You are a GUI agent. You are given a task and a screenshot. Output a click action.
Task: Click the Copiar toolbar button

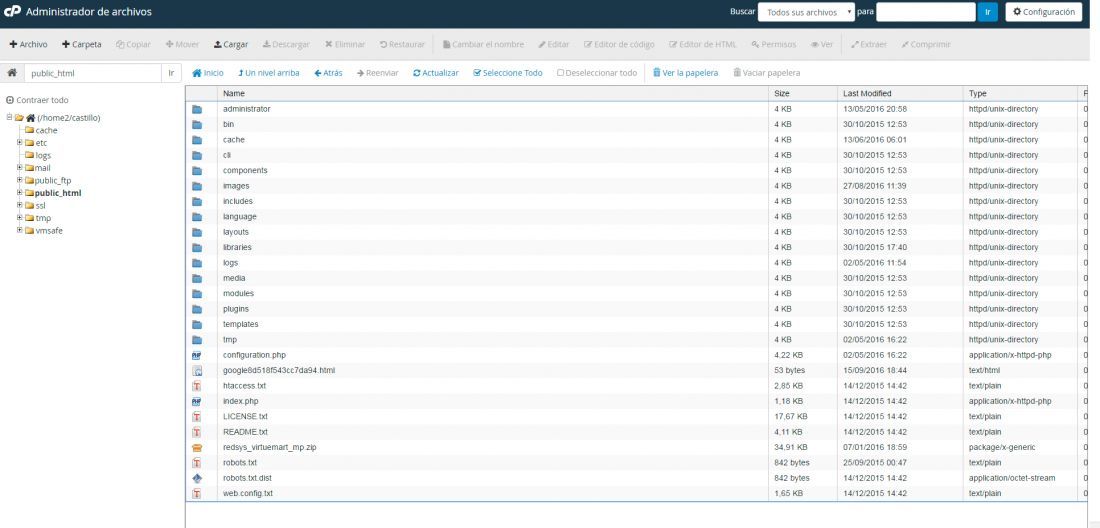pos(133,44)
